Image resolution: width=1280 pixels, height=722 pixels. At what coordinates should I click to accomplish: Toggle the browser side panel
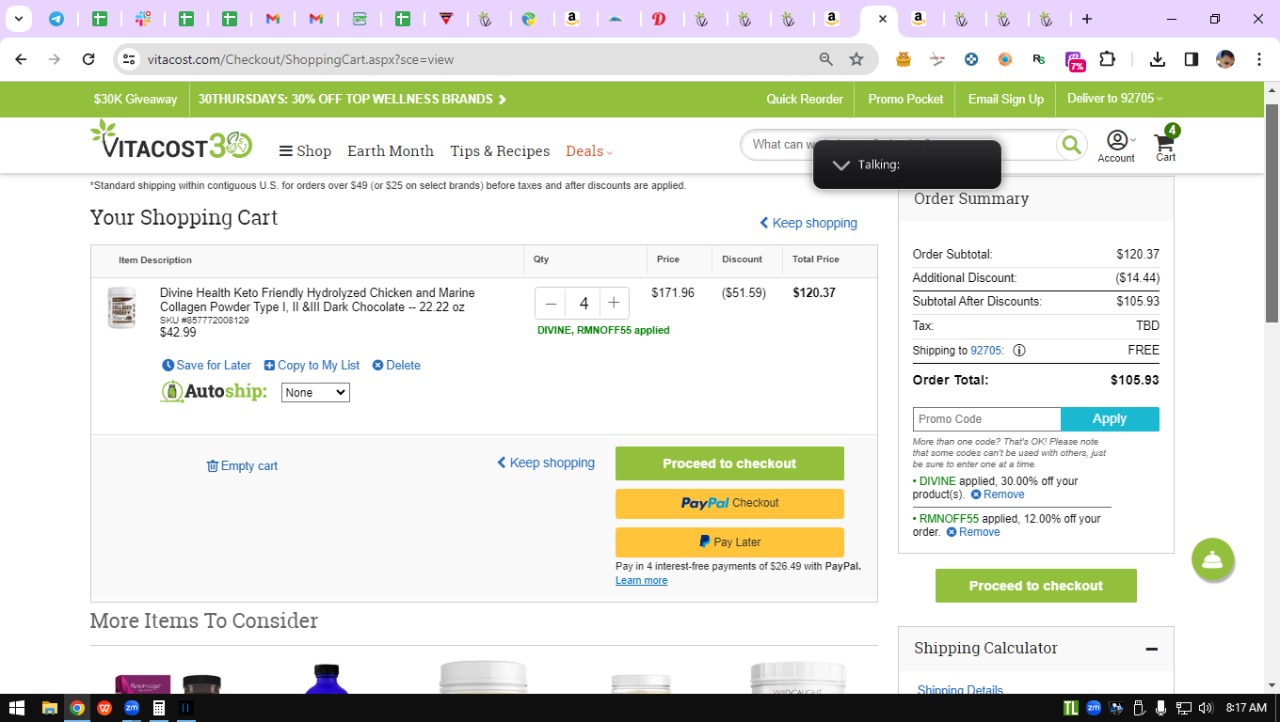[1191, 59]
